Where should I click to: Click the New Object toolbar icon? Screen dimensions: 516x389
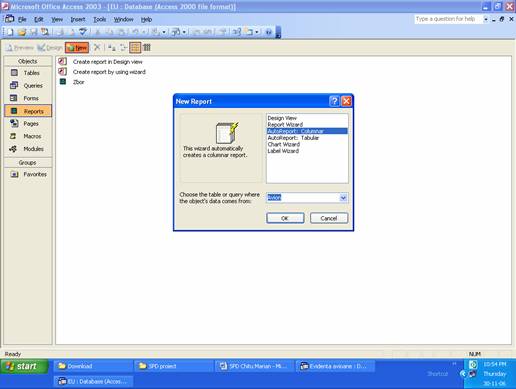pyautogui.click(x=249, y=32)
